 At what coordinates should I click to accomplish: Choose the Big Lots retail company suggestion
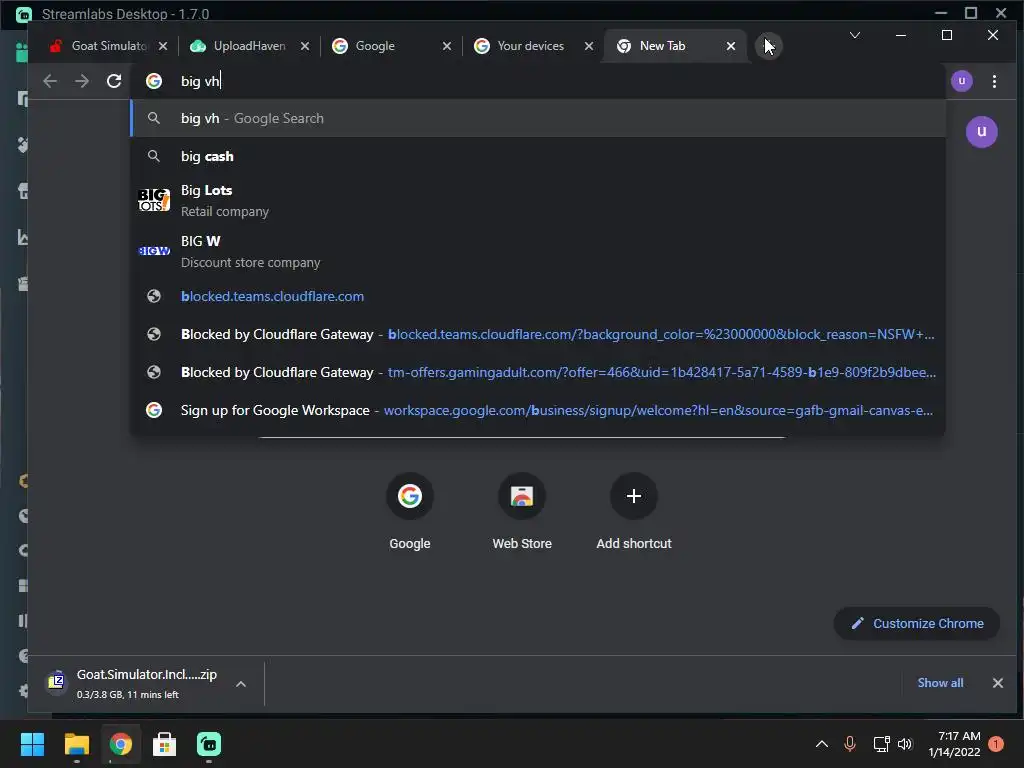click(538, 200)
